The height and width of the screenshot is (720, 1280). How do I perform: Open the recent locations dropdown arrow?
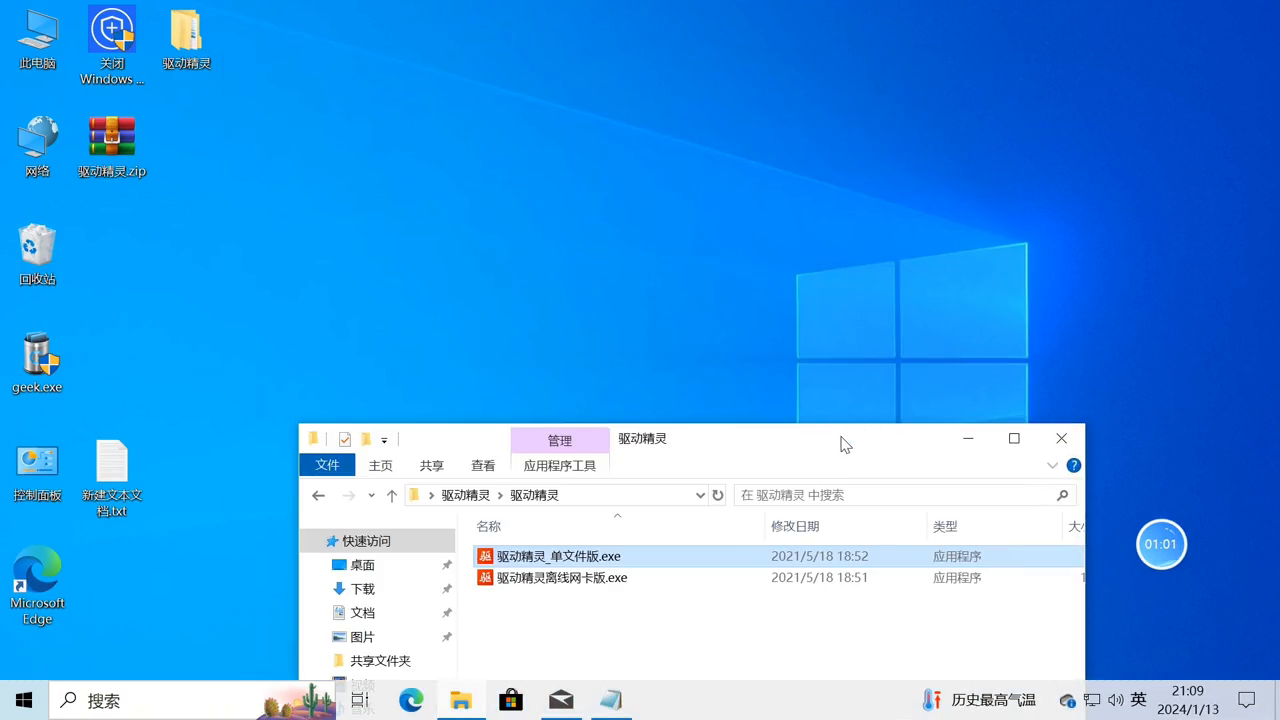(x=371, y=495)
